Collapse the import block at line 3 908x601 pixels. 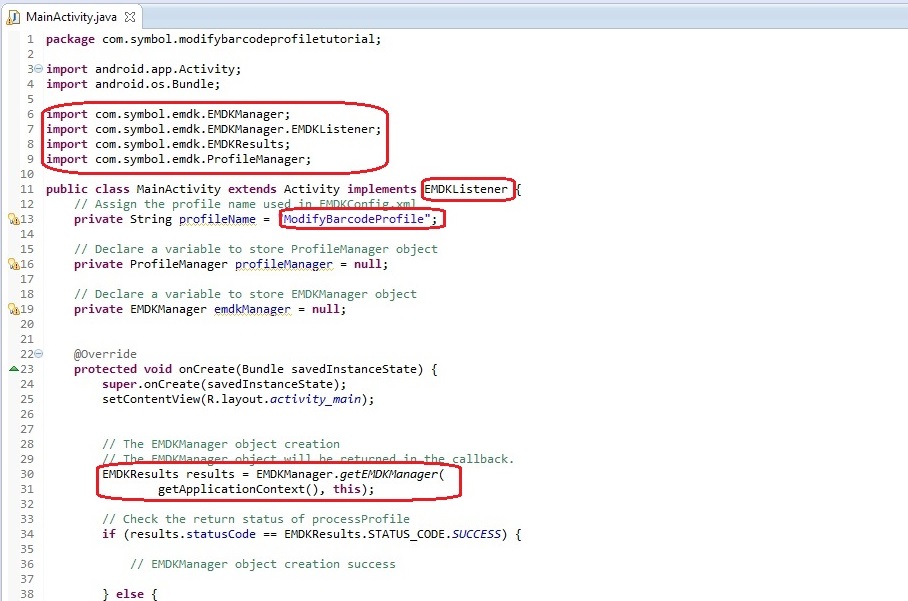pos(38,69)
